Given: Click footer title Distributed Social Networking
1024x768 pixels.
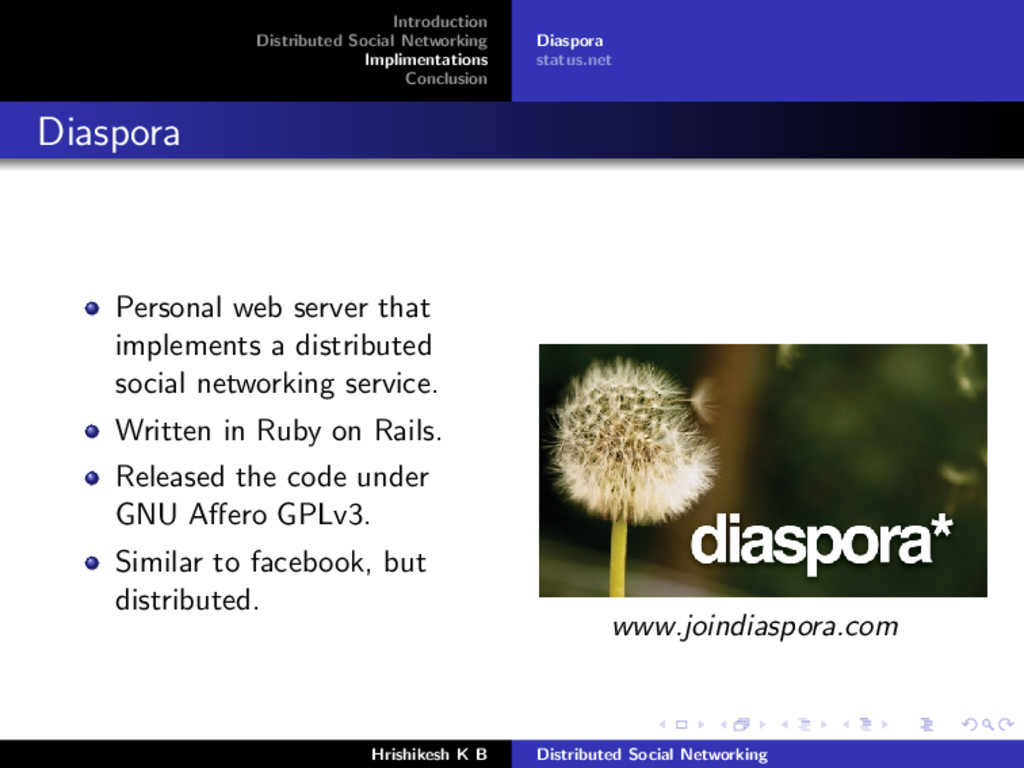Looking at the screenshot, I should (x=652, y=754).
